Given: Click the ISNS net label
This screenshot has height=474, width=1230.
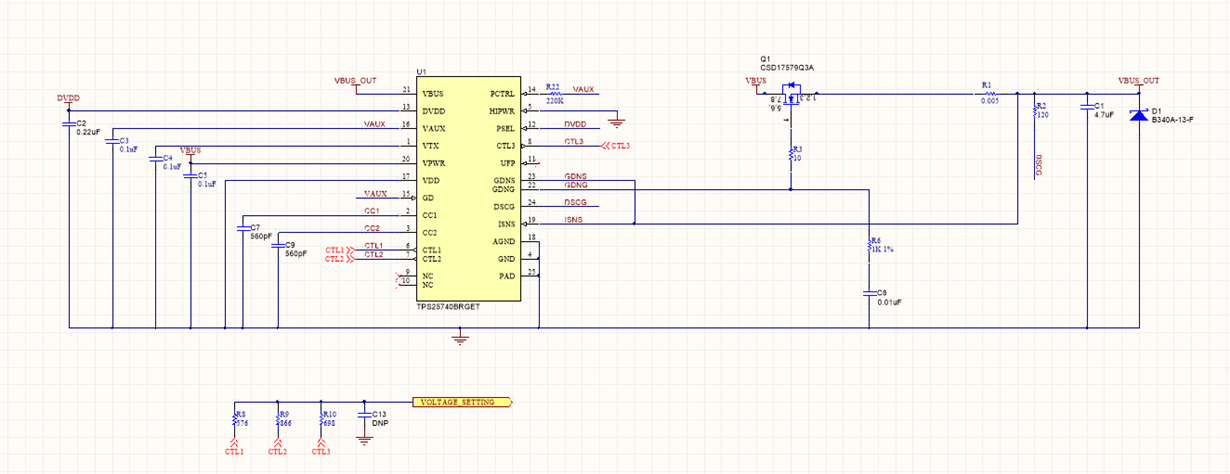Looking at the screenshot, I should tap(574, 220).
